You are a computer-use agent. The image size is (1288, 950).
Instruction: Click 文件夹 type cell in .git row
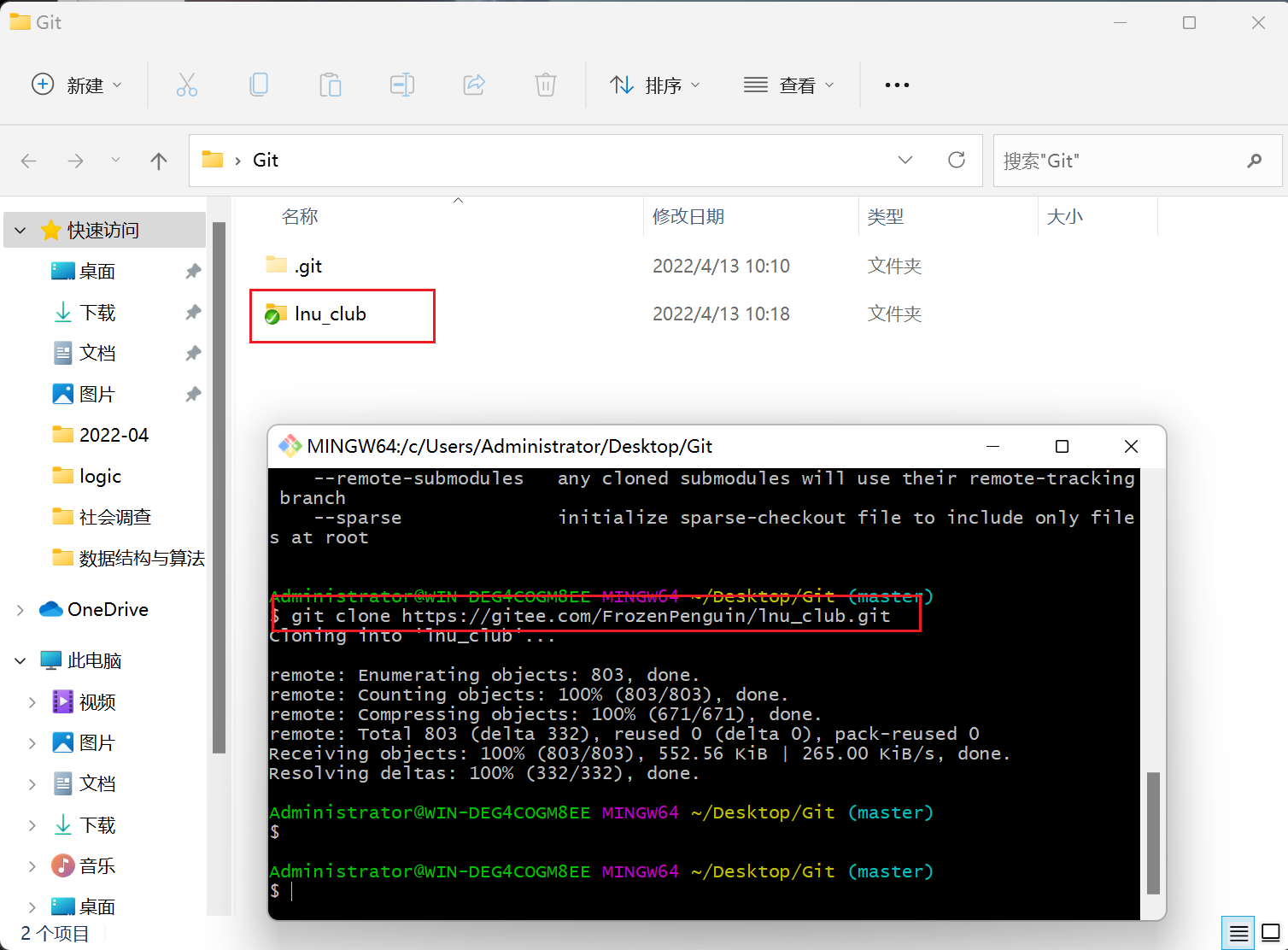894,266
